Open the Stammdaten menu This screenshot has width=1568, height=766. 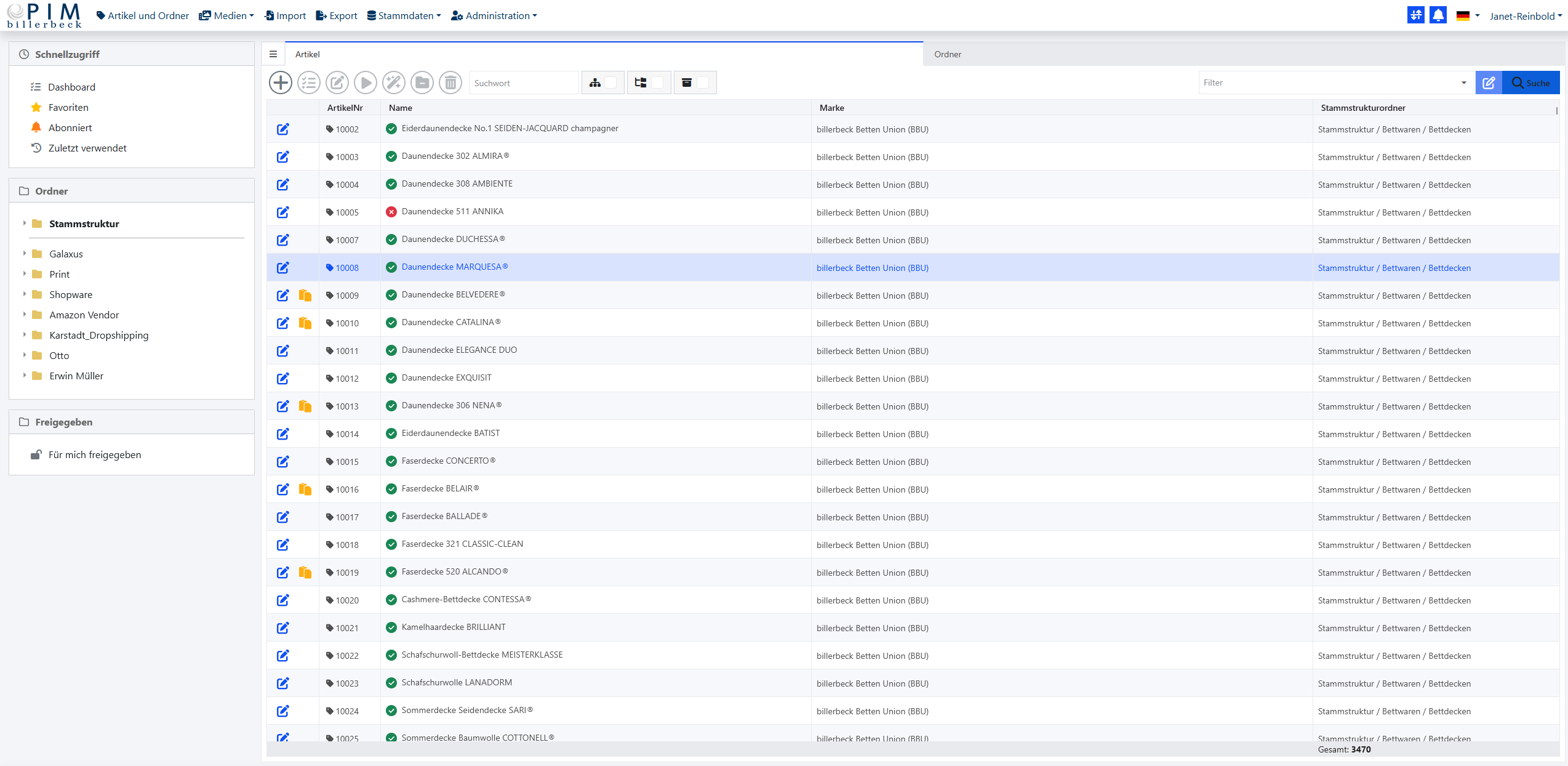coord(404,15)
